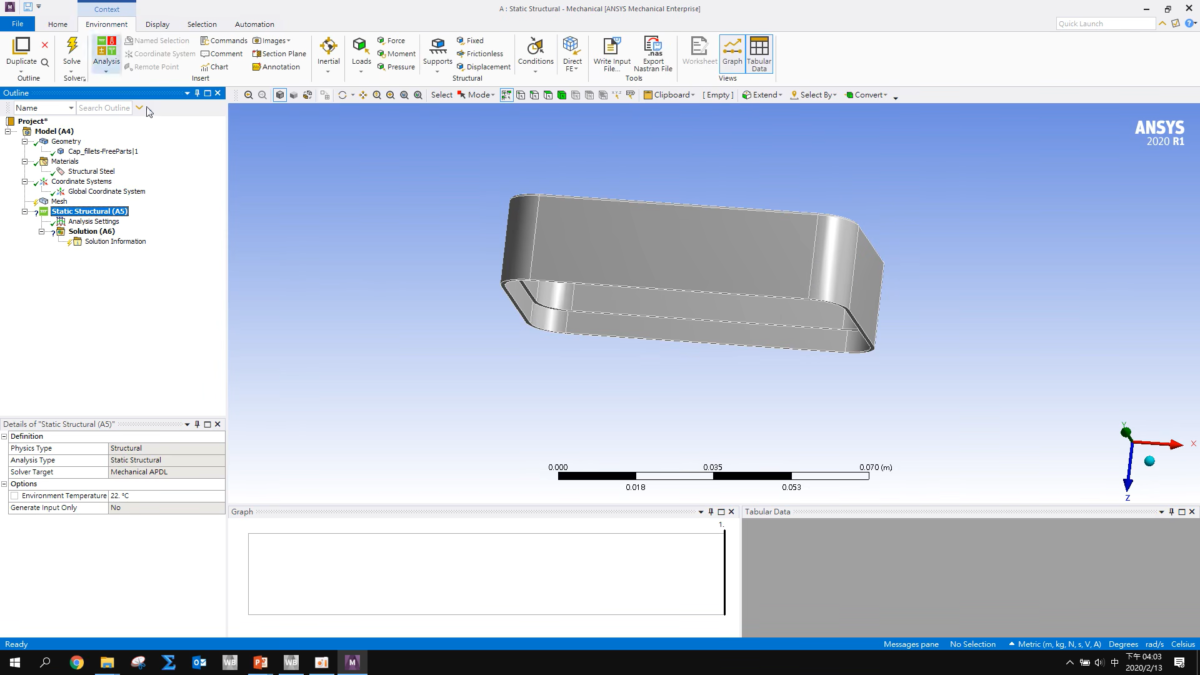Open the File menu
Viewport: 1200px width, 675px height.
click(x=17, y=24)
